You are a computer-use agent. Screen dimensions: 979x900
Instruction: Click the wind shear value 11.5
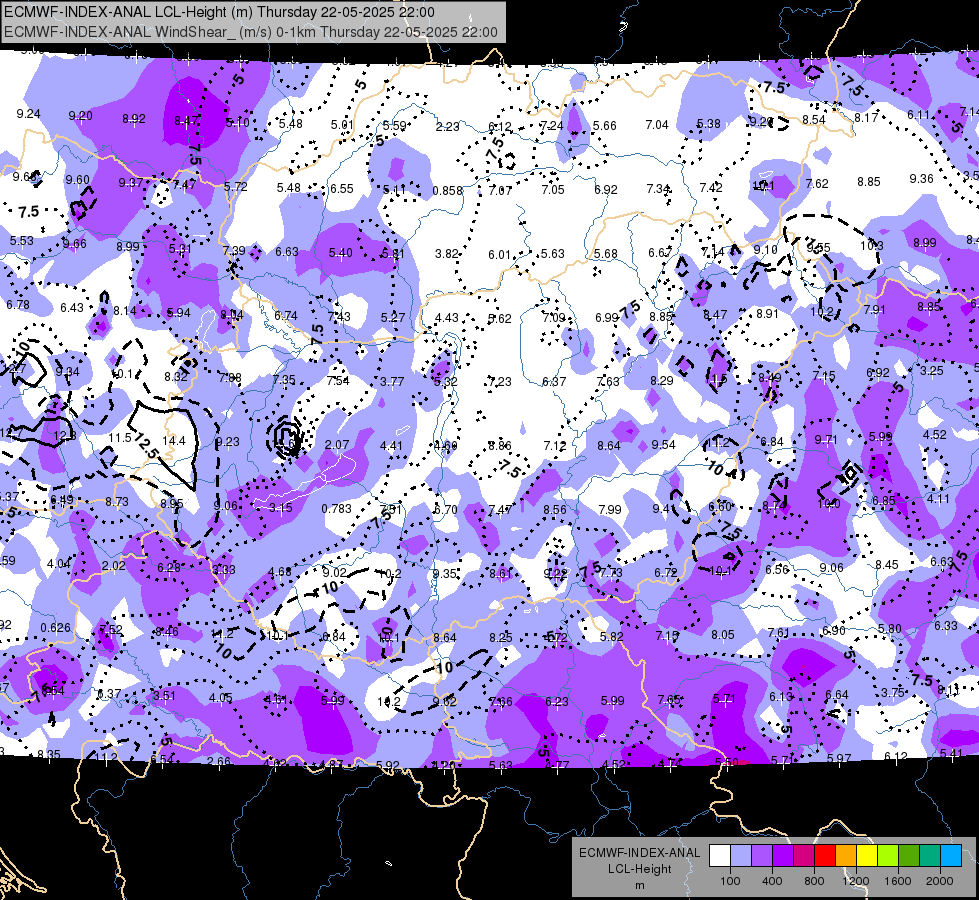tap(120, 438)
